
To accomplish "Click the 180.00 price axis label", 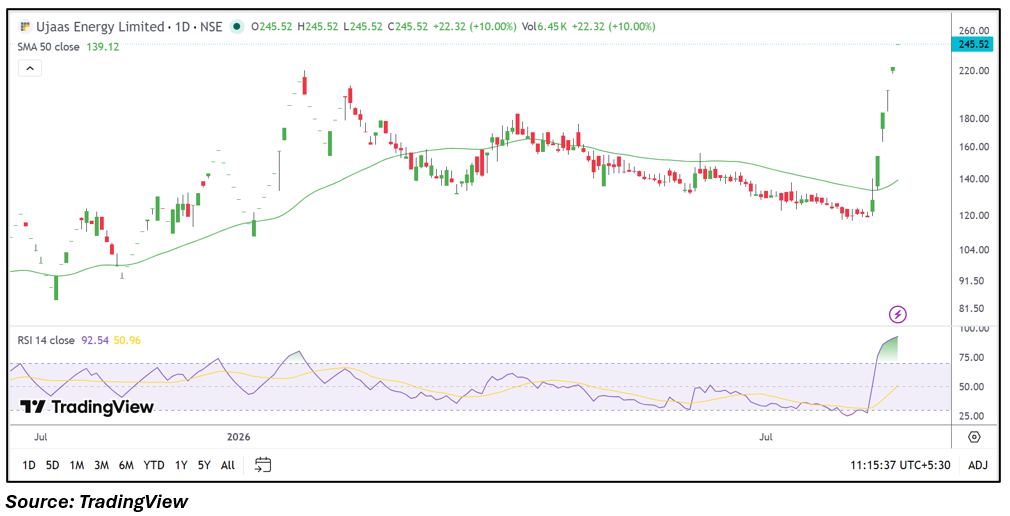I will tap(974, 119).
